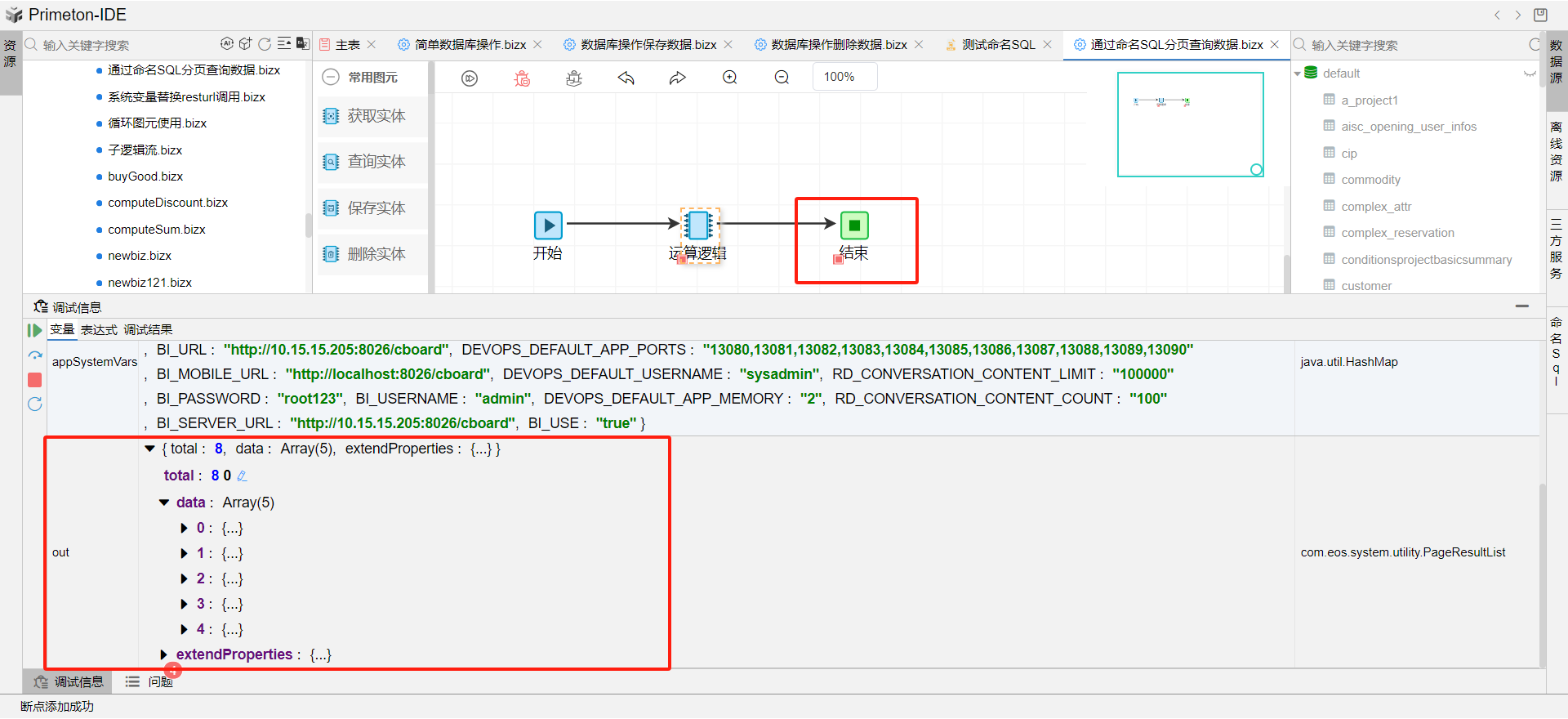Open the 测试命名SQL editor tab

tap(998, 45)
